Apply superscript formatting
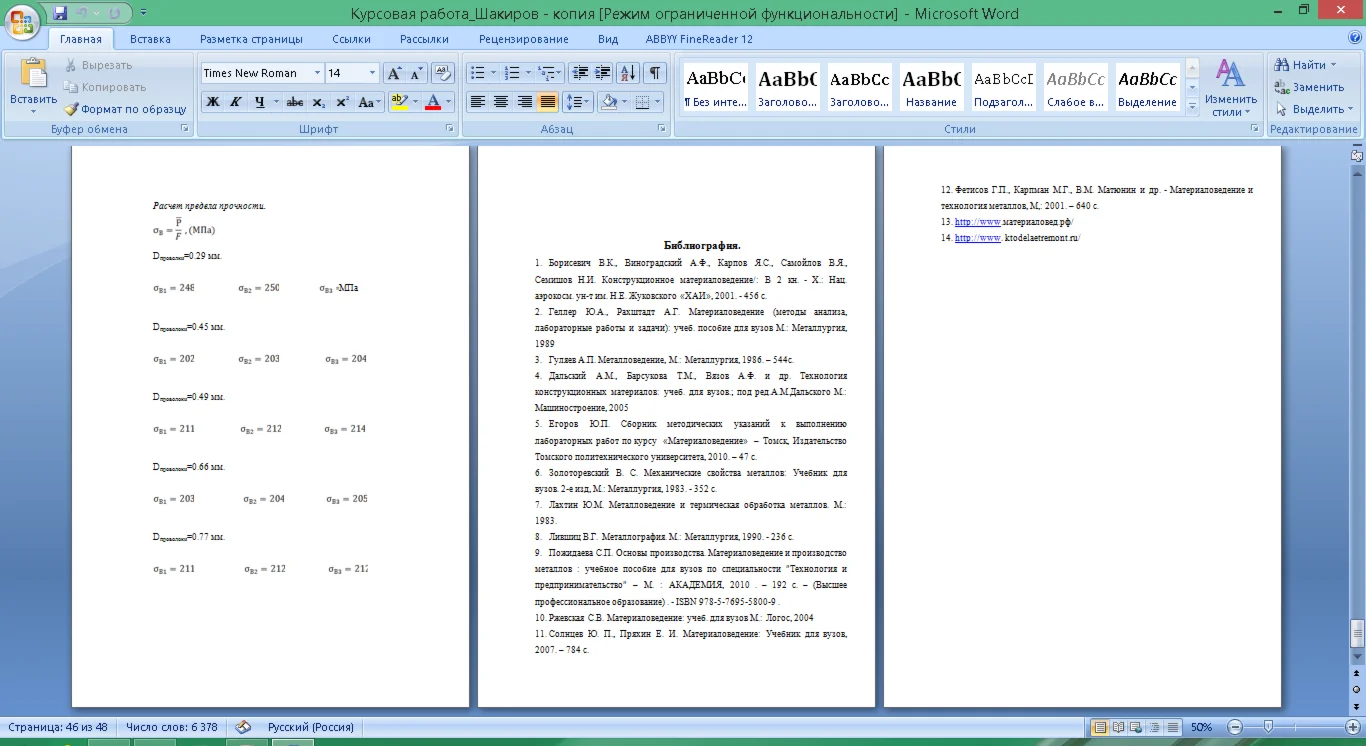The height and width of the screenshot is (746, 1366). coord(342,102)
